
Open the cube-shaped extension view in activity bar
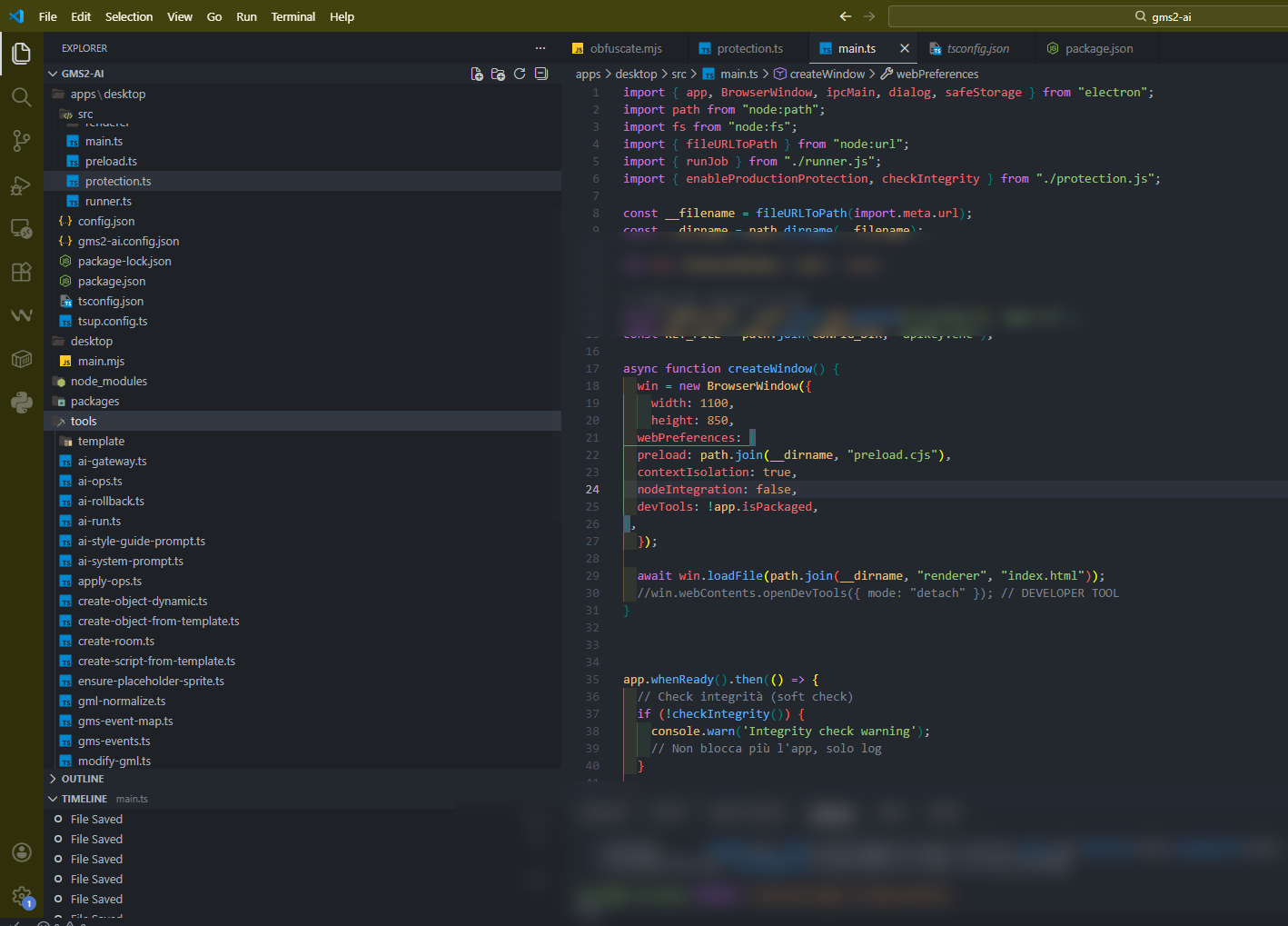(x=22, y=359)
